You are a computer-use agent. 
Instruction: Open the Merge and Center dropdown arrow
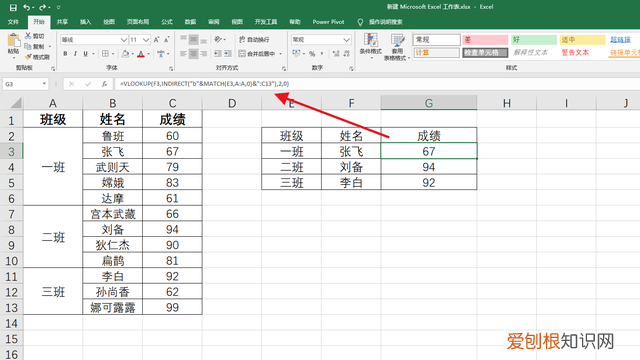pyautogui.click(x=280, y=53)
